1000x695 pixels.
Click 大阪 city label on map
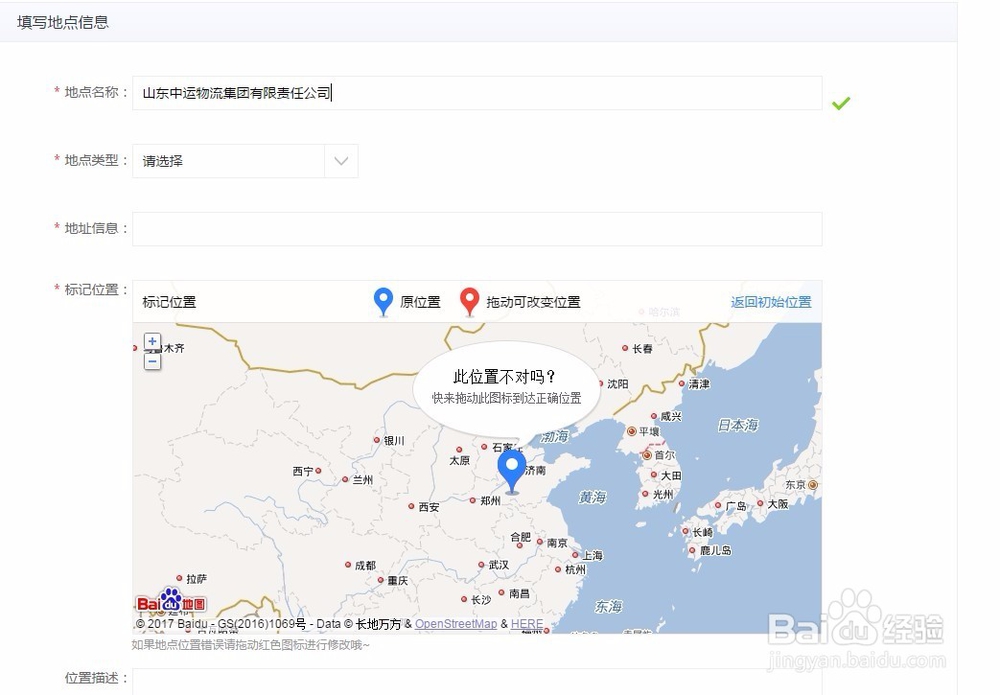click(x=778, y=504)
